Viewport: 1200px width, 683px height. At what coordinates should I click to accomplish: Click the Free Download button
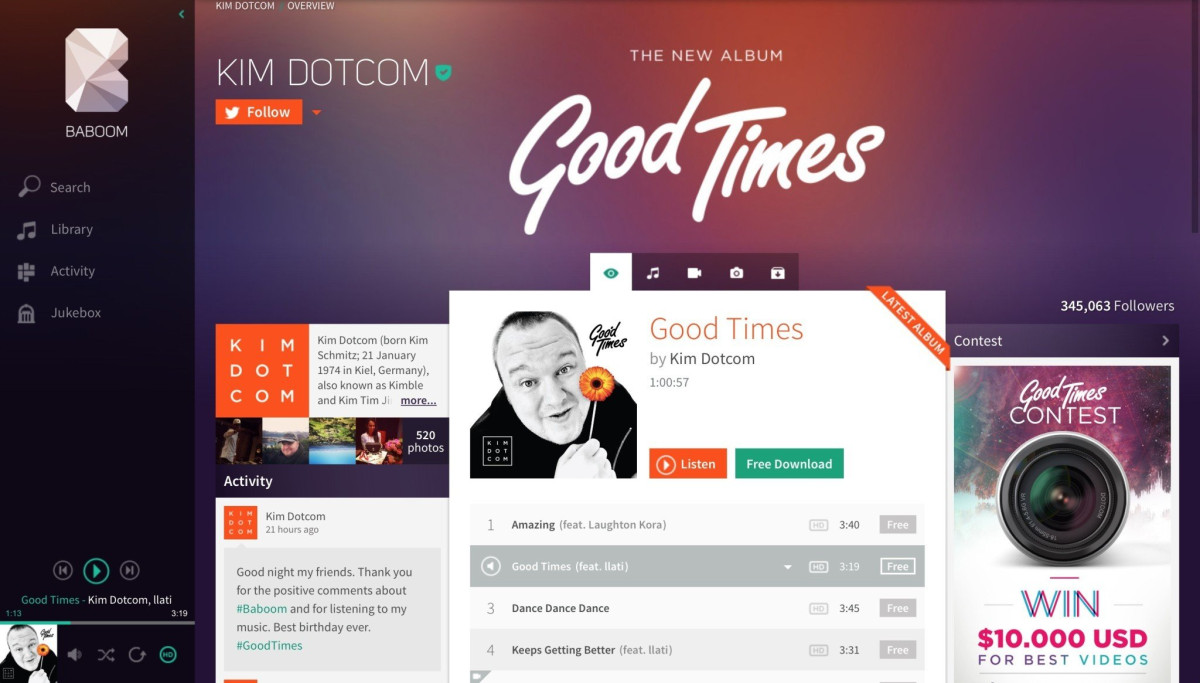click(789, 464)
